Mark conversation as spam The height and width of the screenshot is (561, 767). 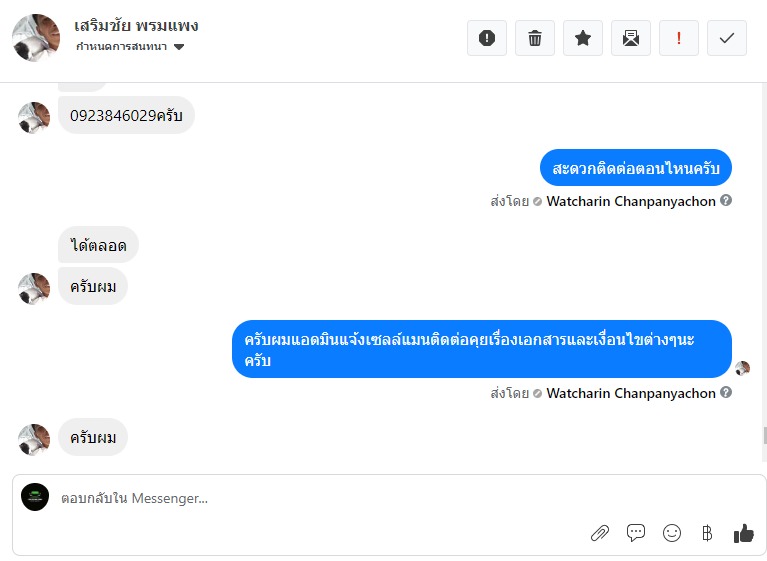487,38
